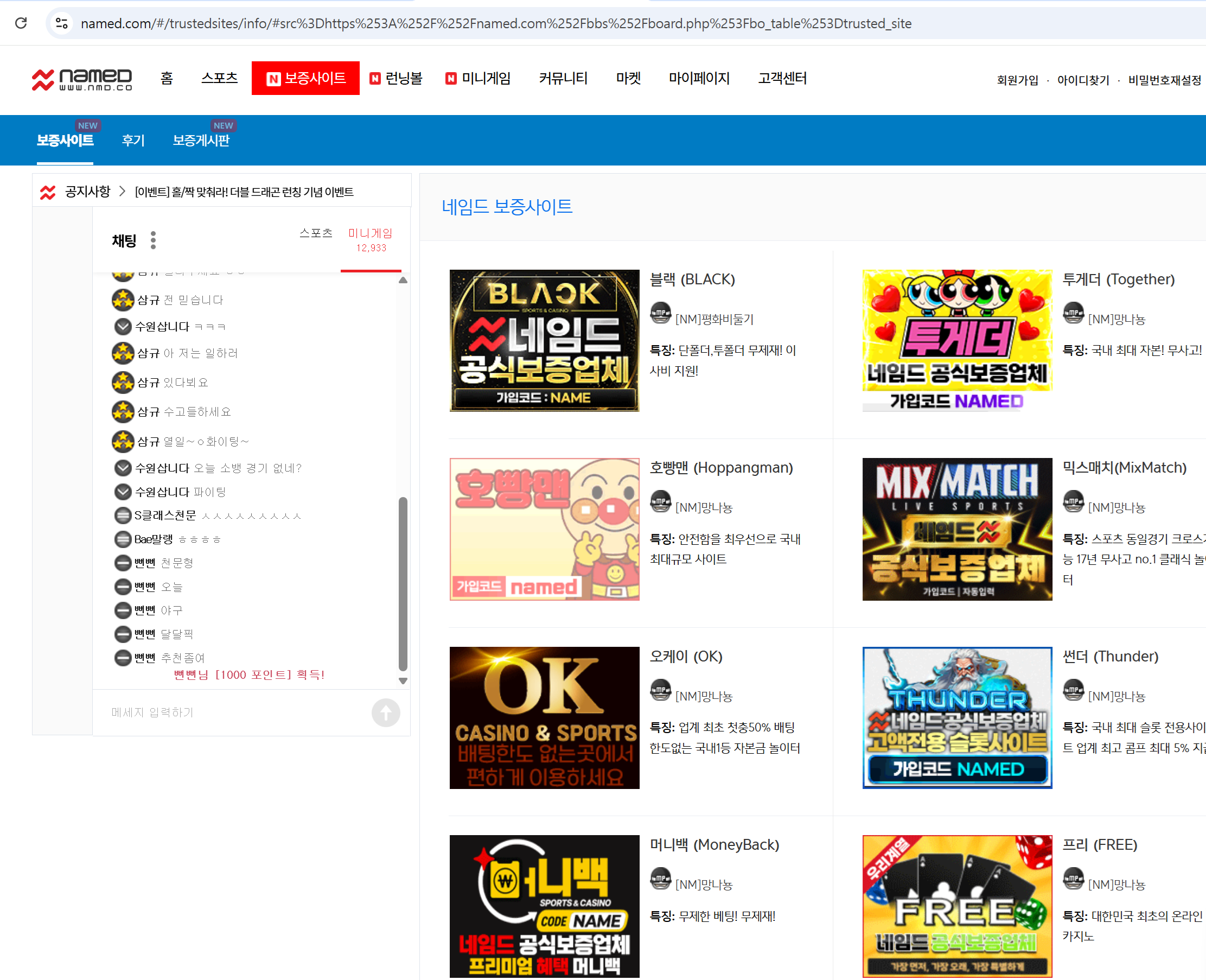Screen dimensions: 1206x980
Task: Click chat scrollbar up arrow
Action: click(403, 280)
